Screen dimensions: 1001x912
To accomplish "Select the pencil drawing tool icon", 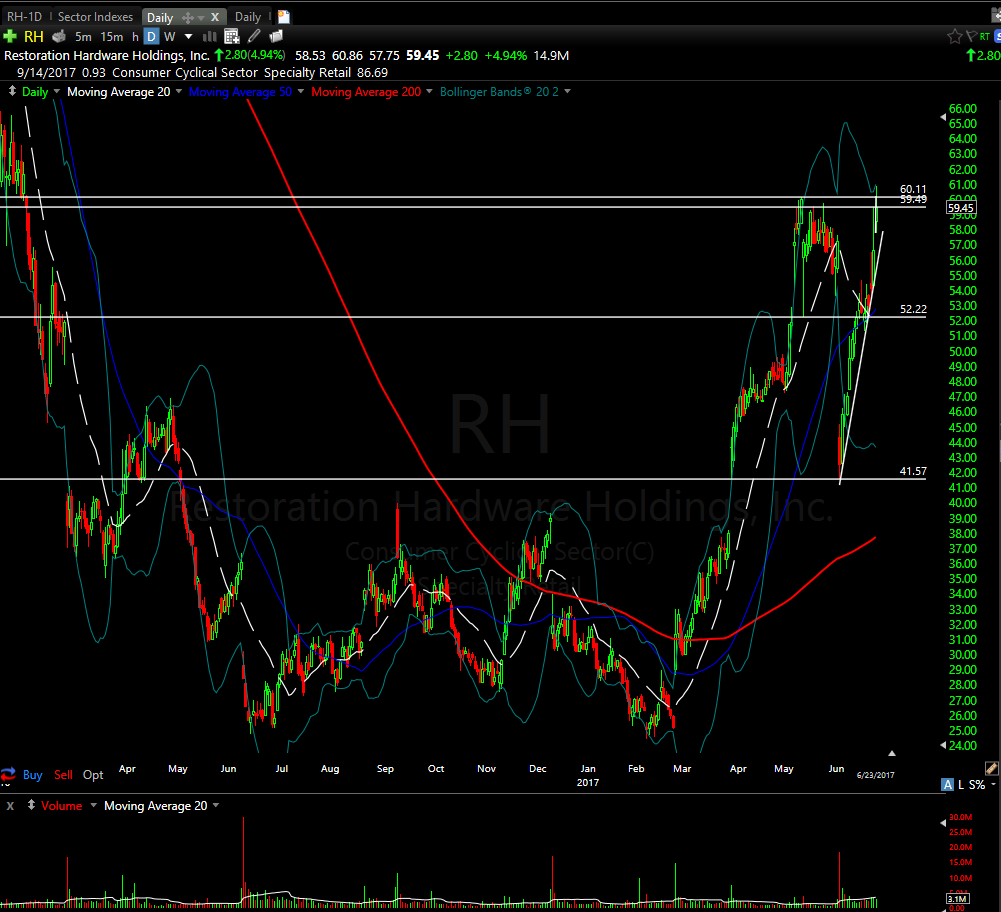I will coord(254,36).
